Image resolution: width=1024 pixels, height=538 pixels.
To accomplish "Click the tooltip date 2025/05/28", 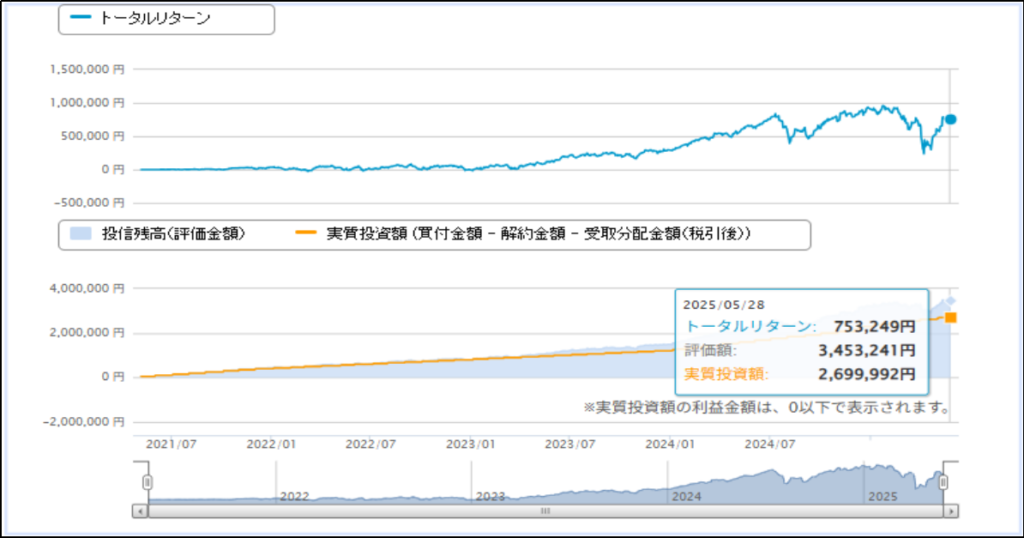I will [724, 305].
